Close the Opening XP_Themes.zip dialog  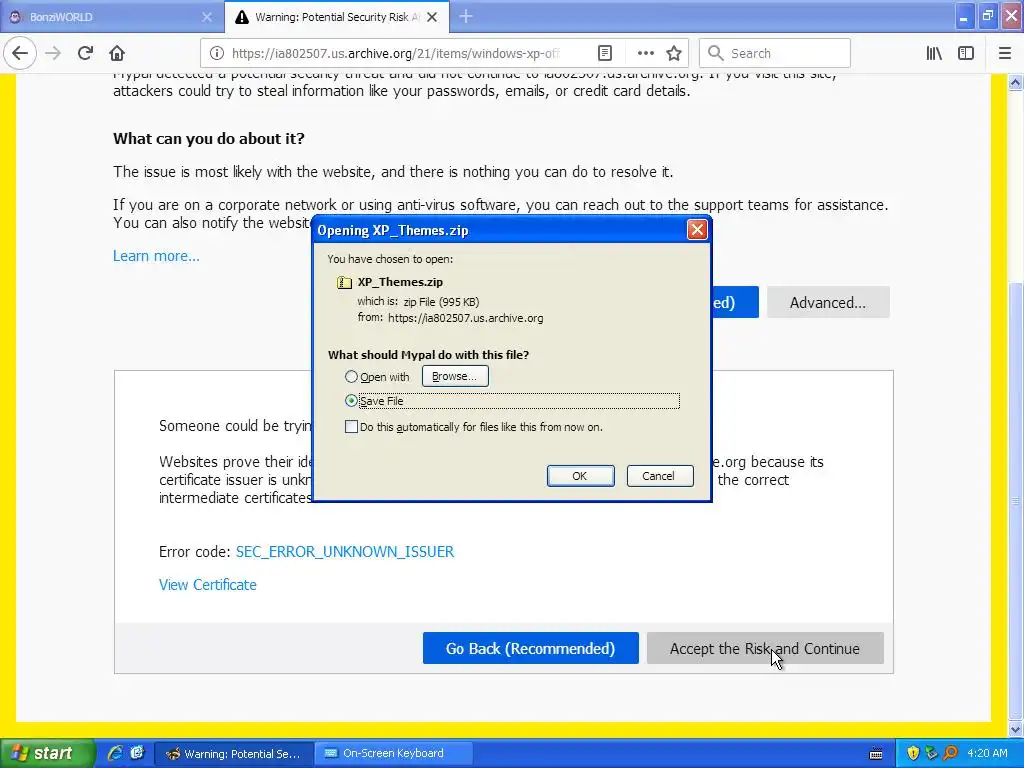[697, 230]
